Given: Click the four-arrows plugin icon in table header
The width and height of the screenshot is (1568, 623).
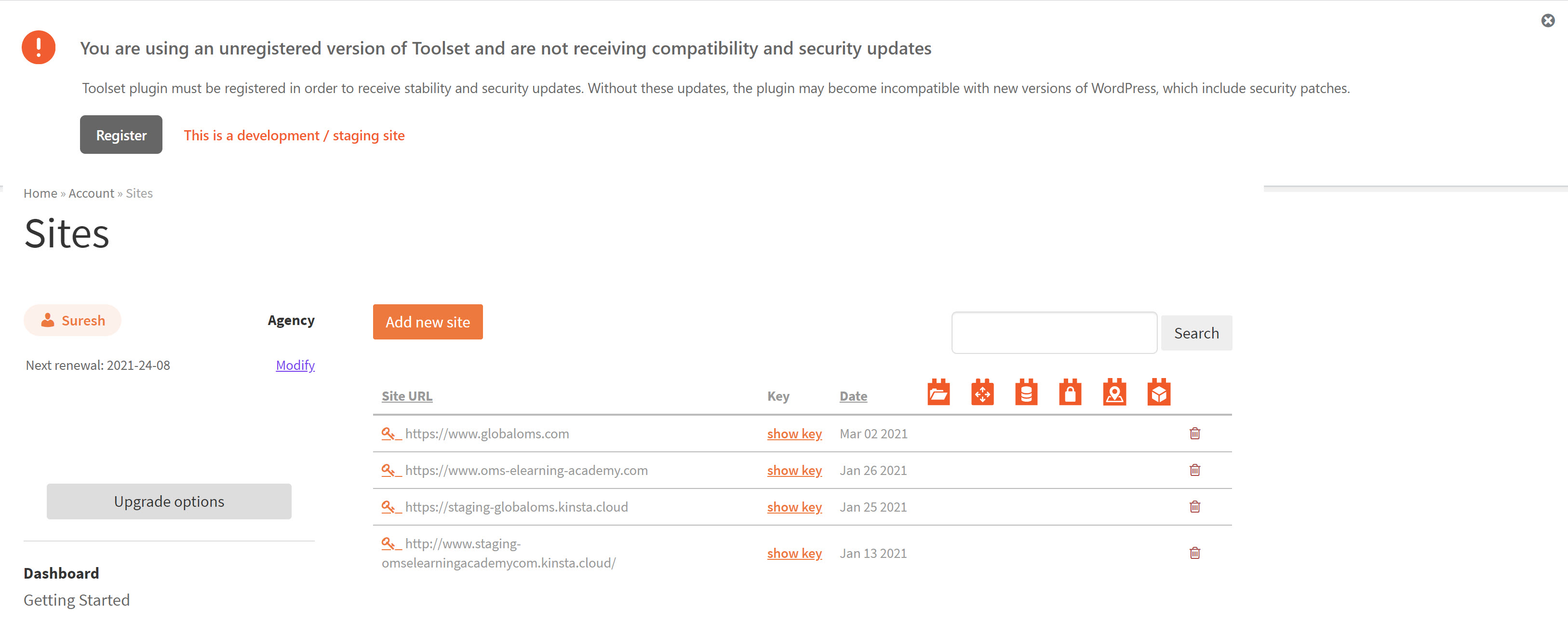Looking at the screenshot, I should (x=982, y=393).
